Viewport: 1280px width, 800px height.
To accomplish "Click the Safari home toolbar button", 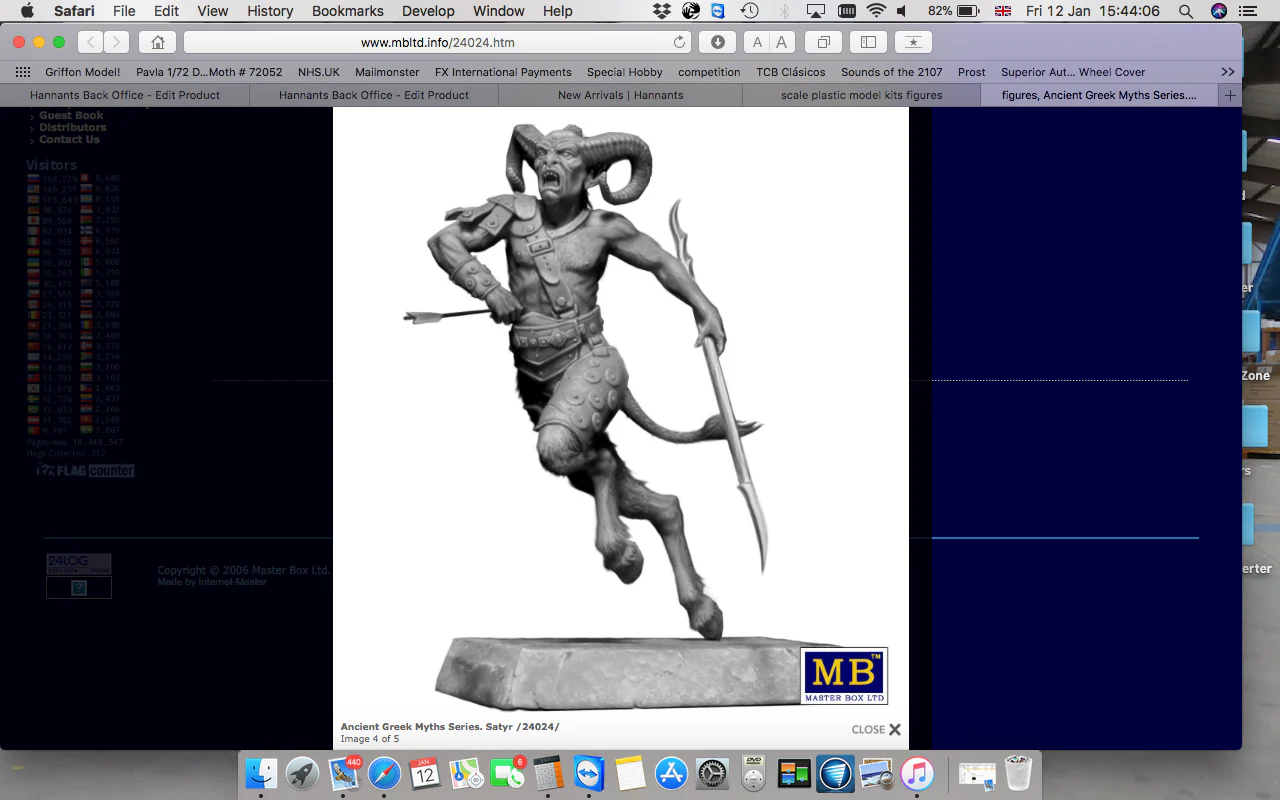I will (x=157, y=42).
